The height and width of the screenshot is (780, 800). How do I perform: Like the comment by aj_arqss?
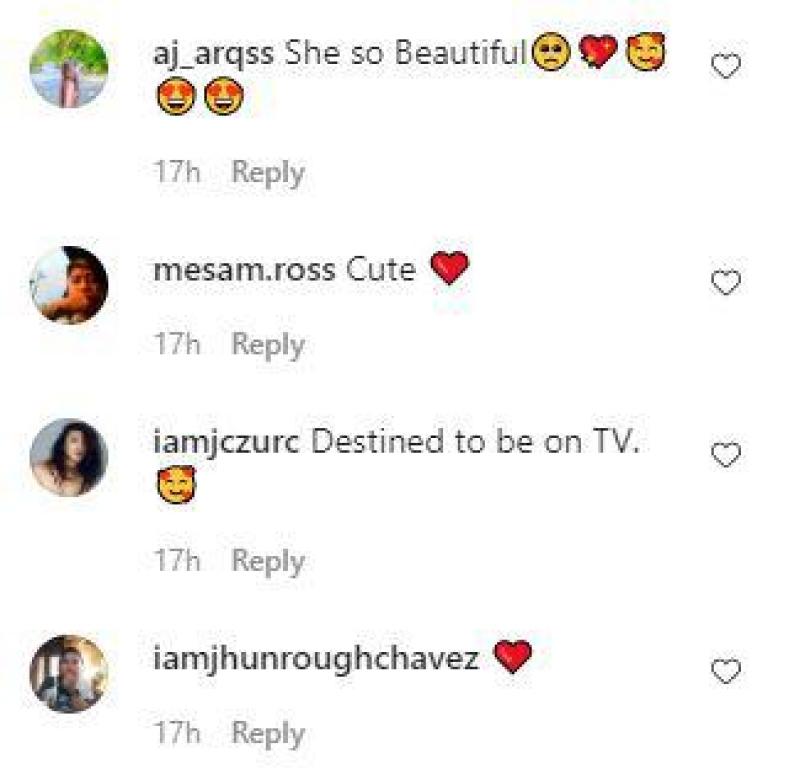tap(726, 66)
